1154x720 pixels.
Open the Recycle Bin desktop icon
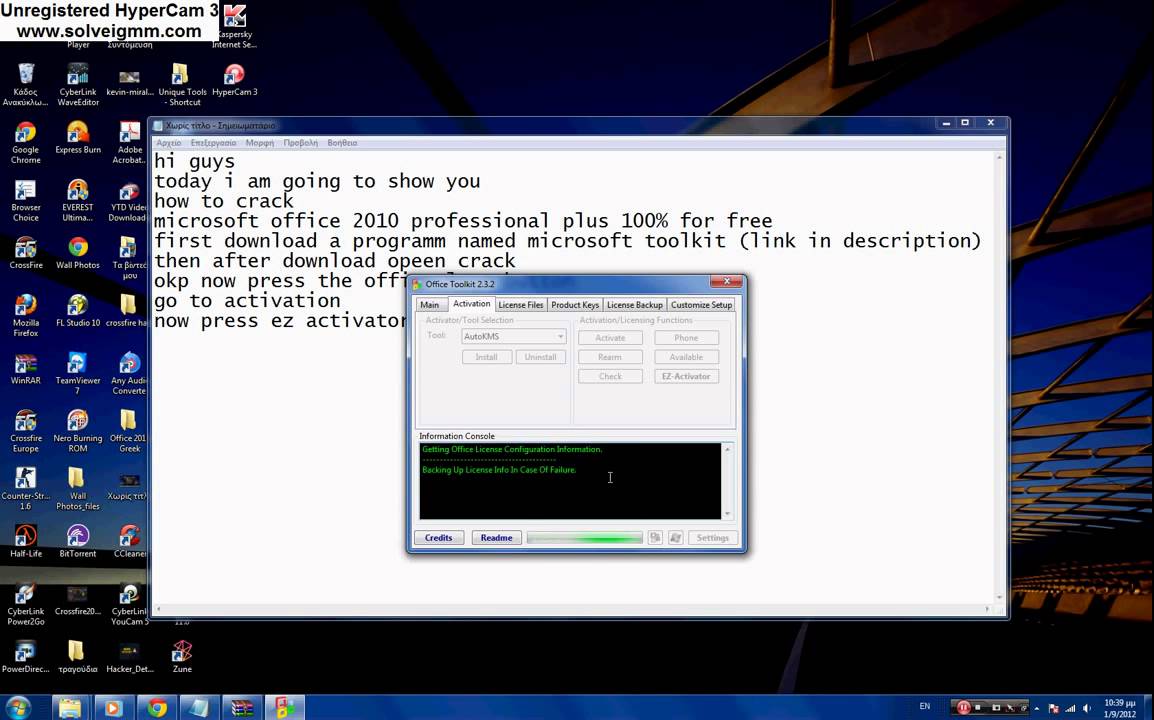26,84
